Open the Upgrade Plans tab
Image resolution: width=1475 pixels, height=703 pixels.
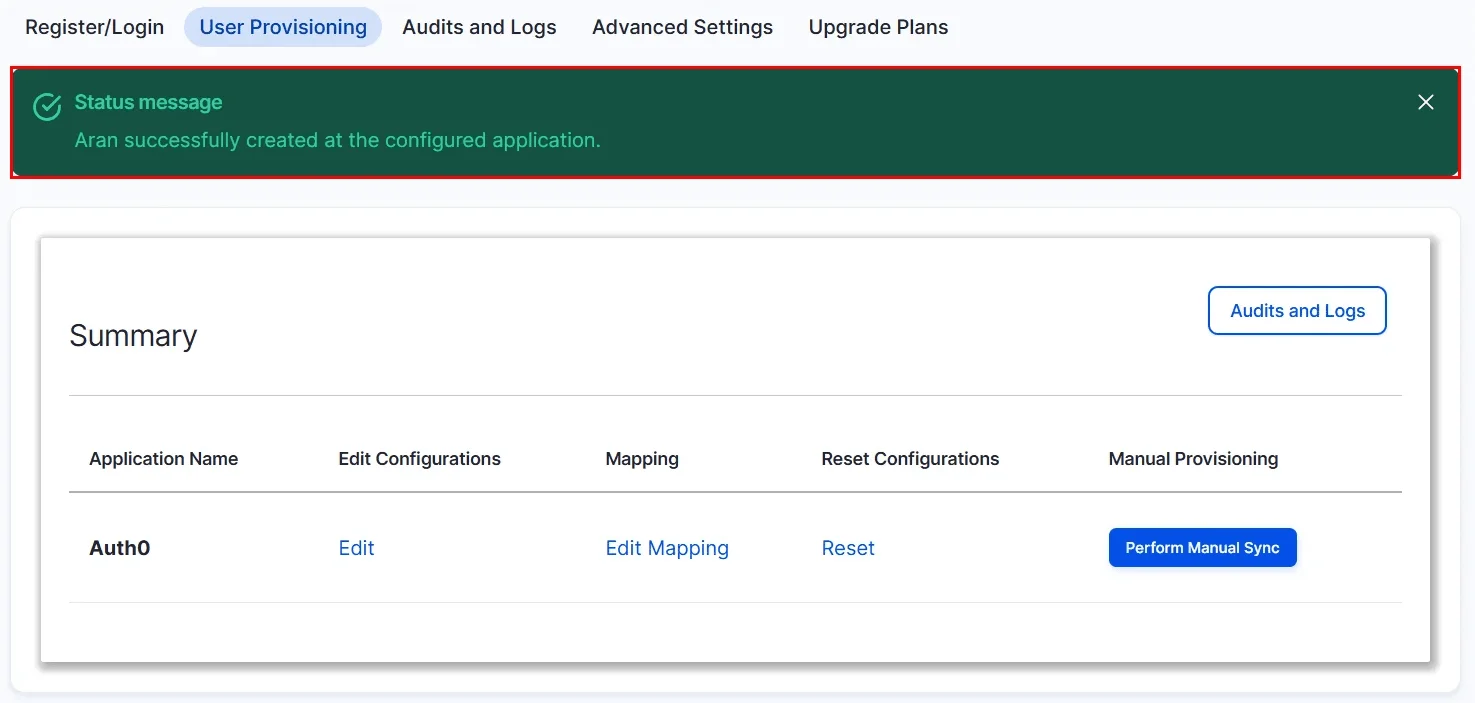coord(878,27)
